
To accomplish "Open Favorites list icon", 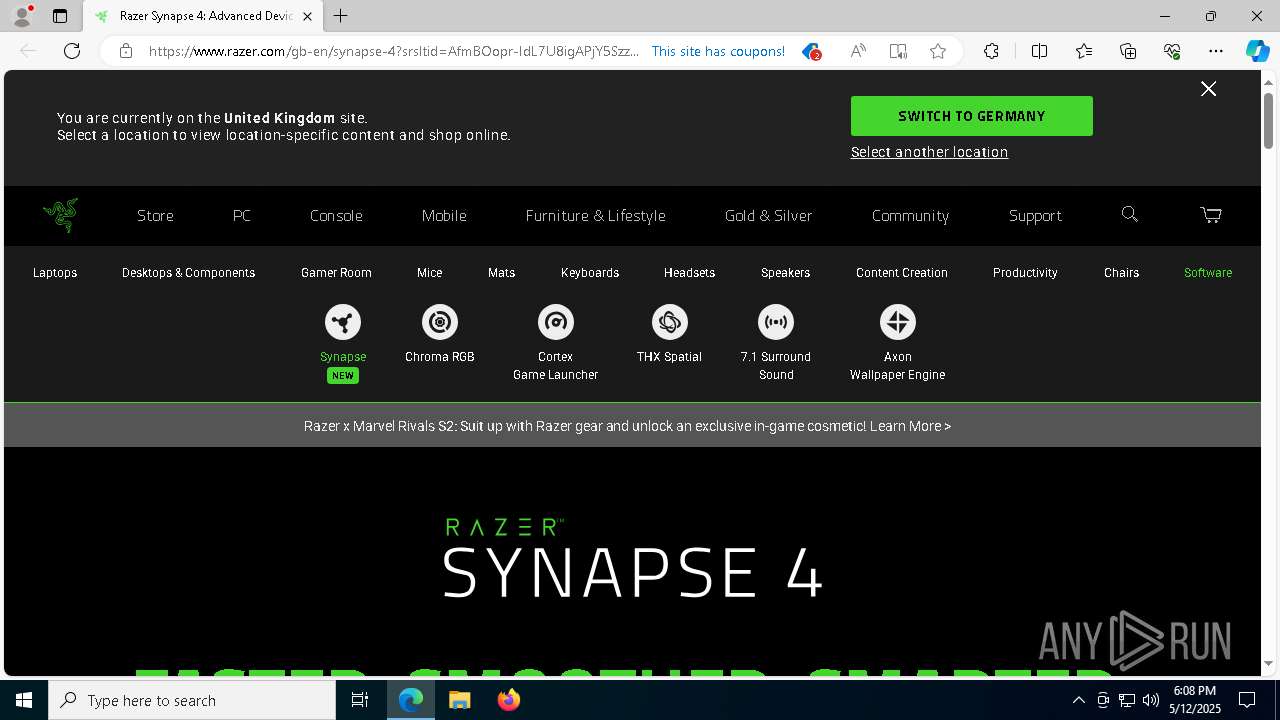I will pyautogui.click(x=1084, y=51).
